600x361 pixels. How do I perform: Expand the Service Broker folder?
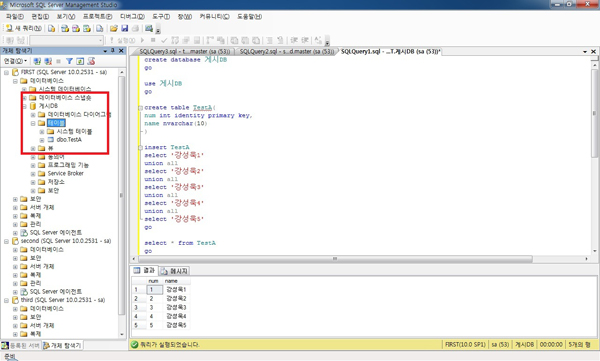coord(33,174)
